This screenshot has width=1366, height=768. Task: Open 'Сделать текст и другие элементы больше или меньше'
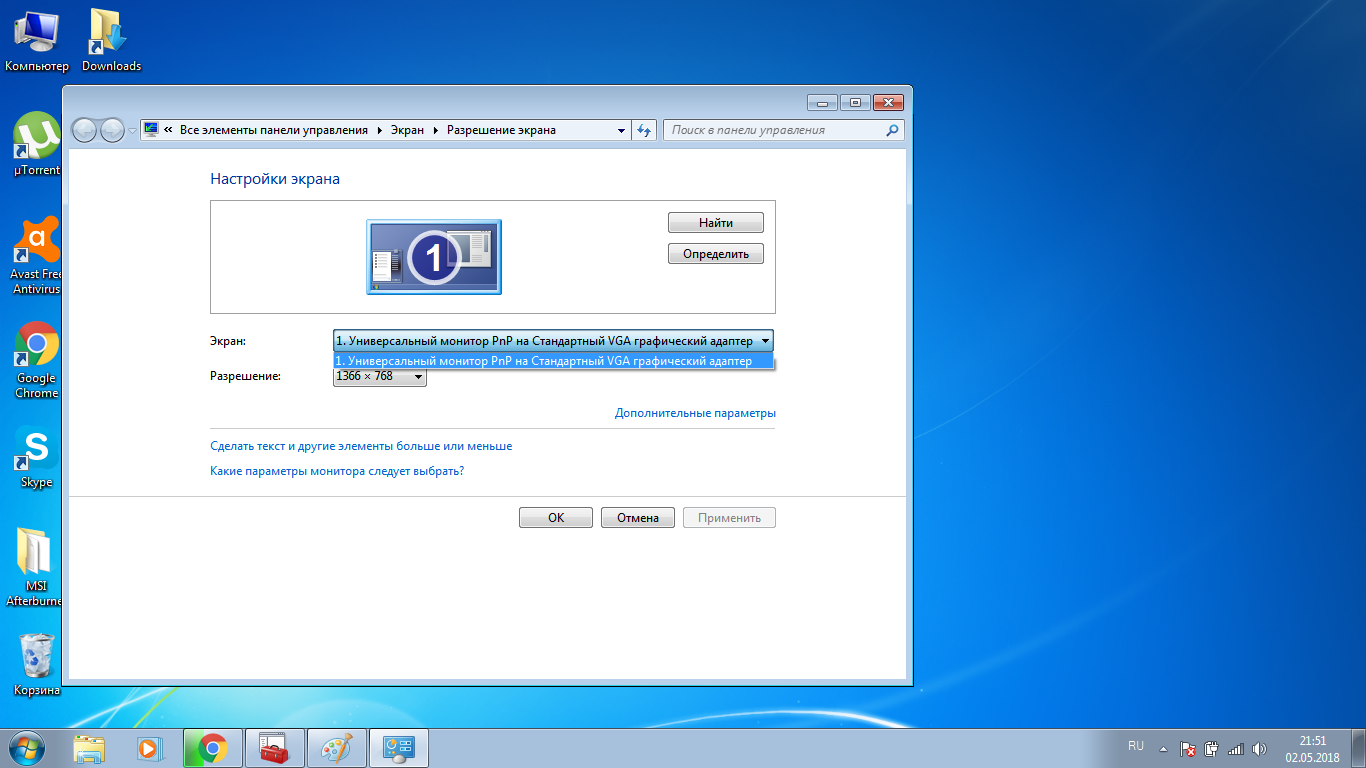pos(361,446)
